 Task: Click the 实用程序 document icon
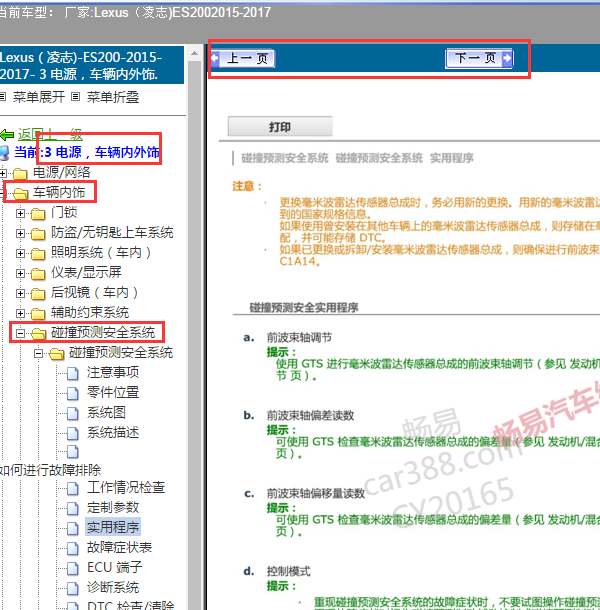(72, 528)
